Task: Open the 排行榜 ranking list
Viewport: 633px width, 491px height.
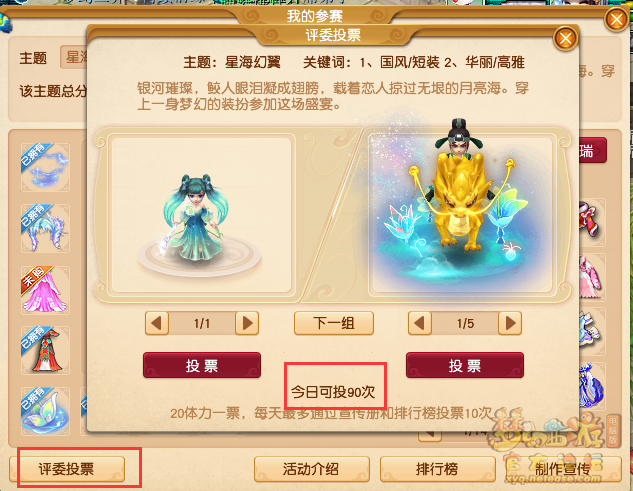Action: pyautogui.click(x=438, y=469)
